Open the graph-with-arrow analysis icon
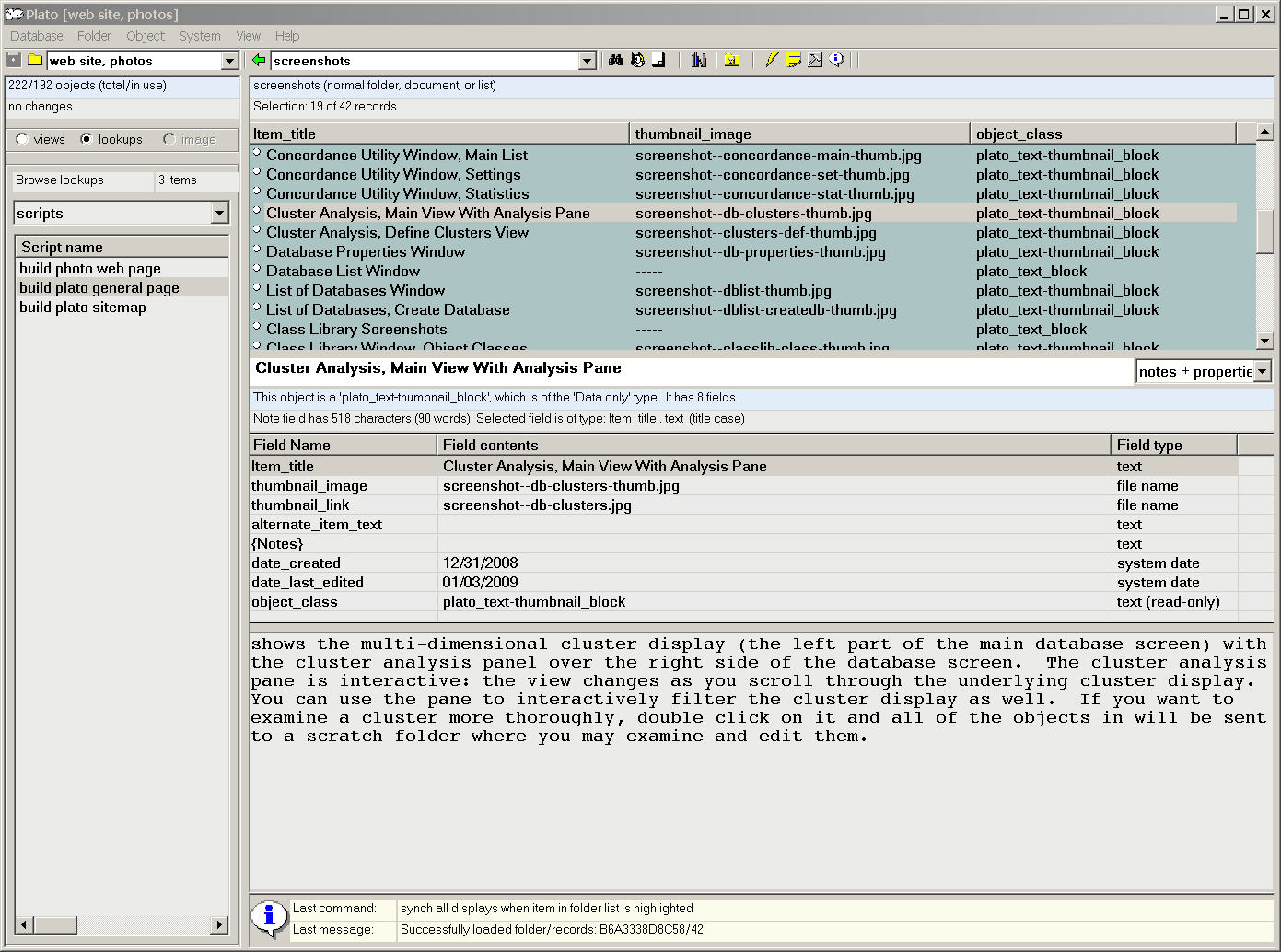 pyautogui.click(x=814, y=60)
